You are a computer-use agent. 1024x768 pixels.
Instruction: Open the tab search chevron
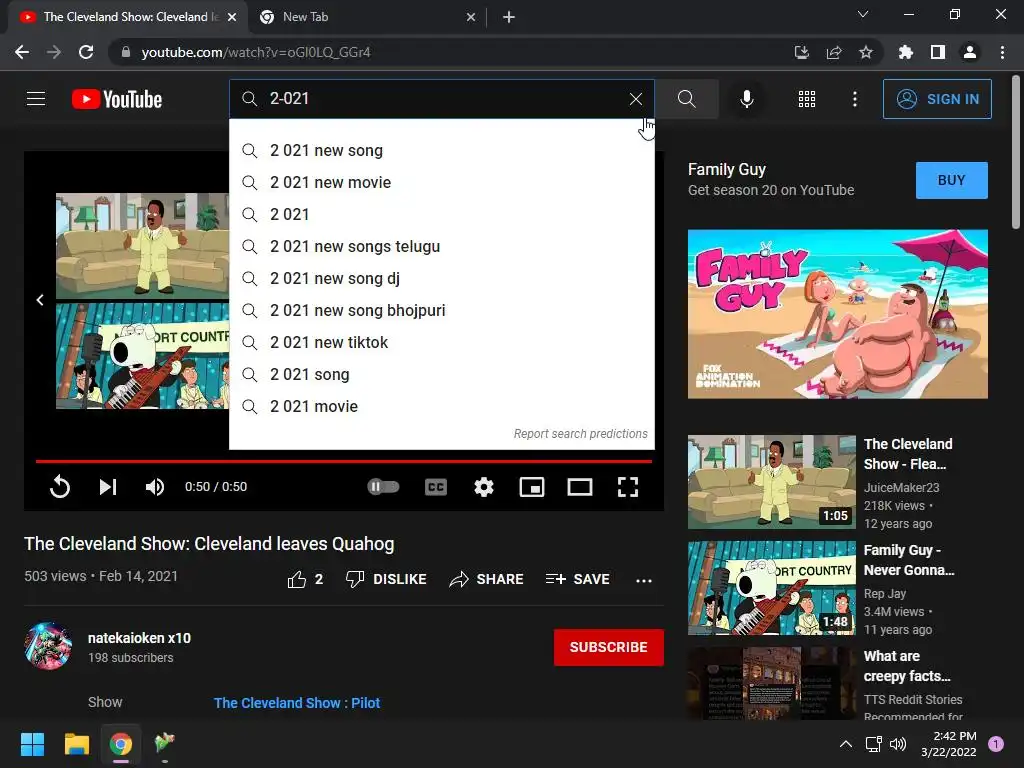863,14
